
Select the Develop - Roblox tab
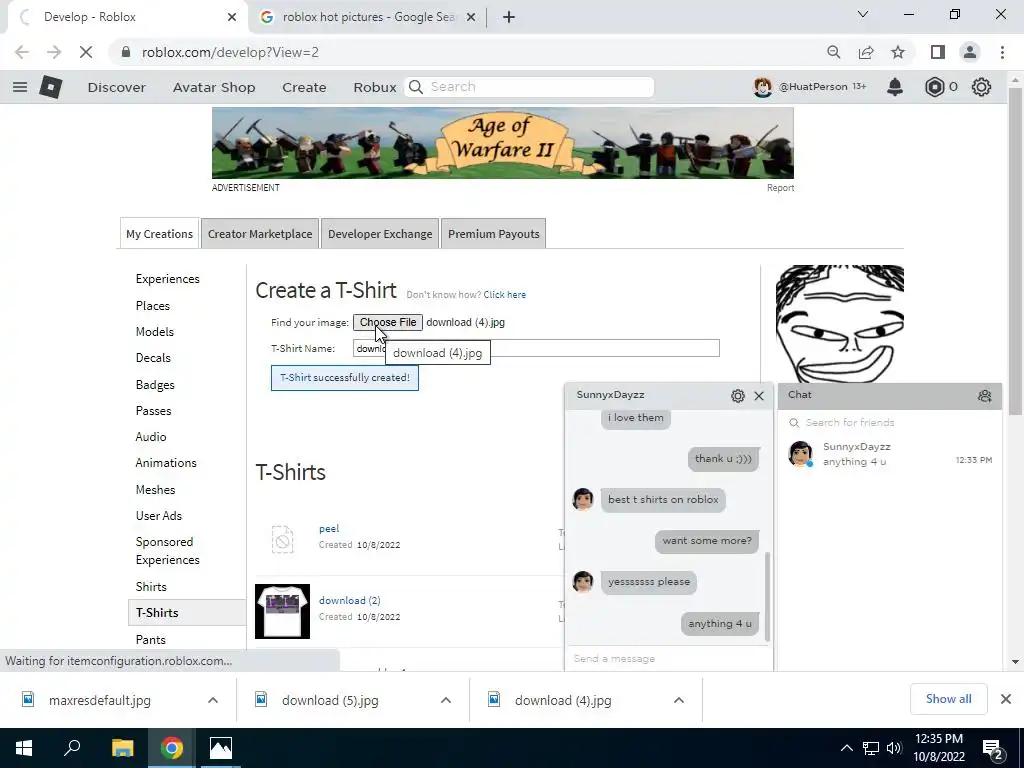[127, 17]
